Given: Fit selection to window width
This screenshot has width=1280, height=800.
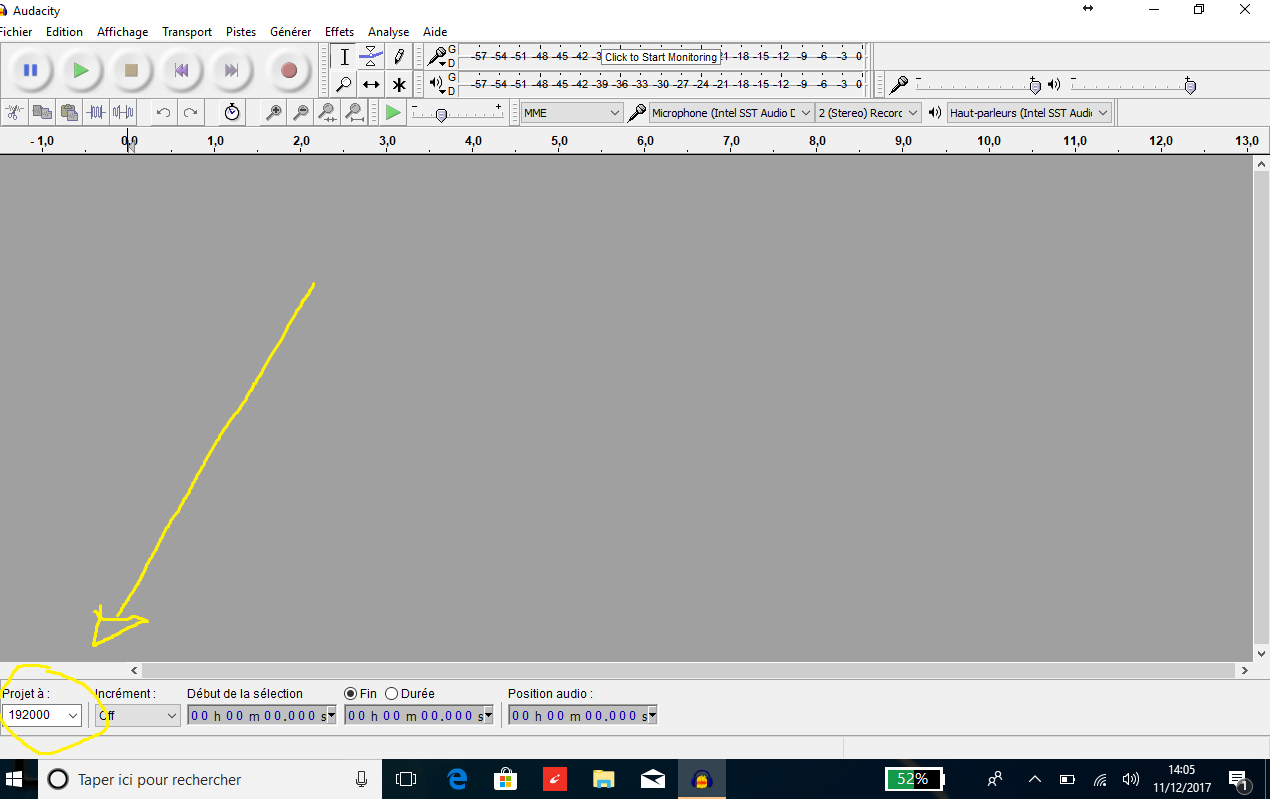Looking at the screenshot, I should coord(327,113).
